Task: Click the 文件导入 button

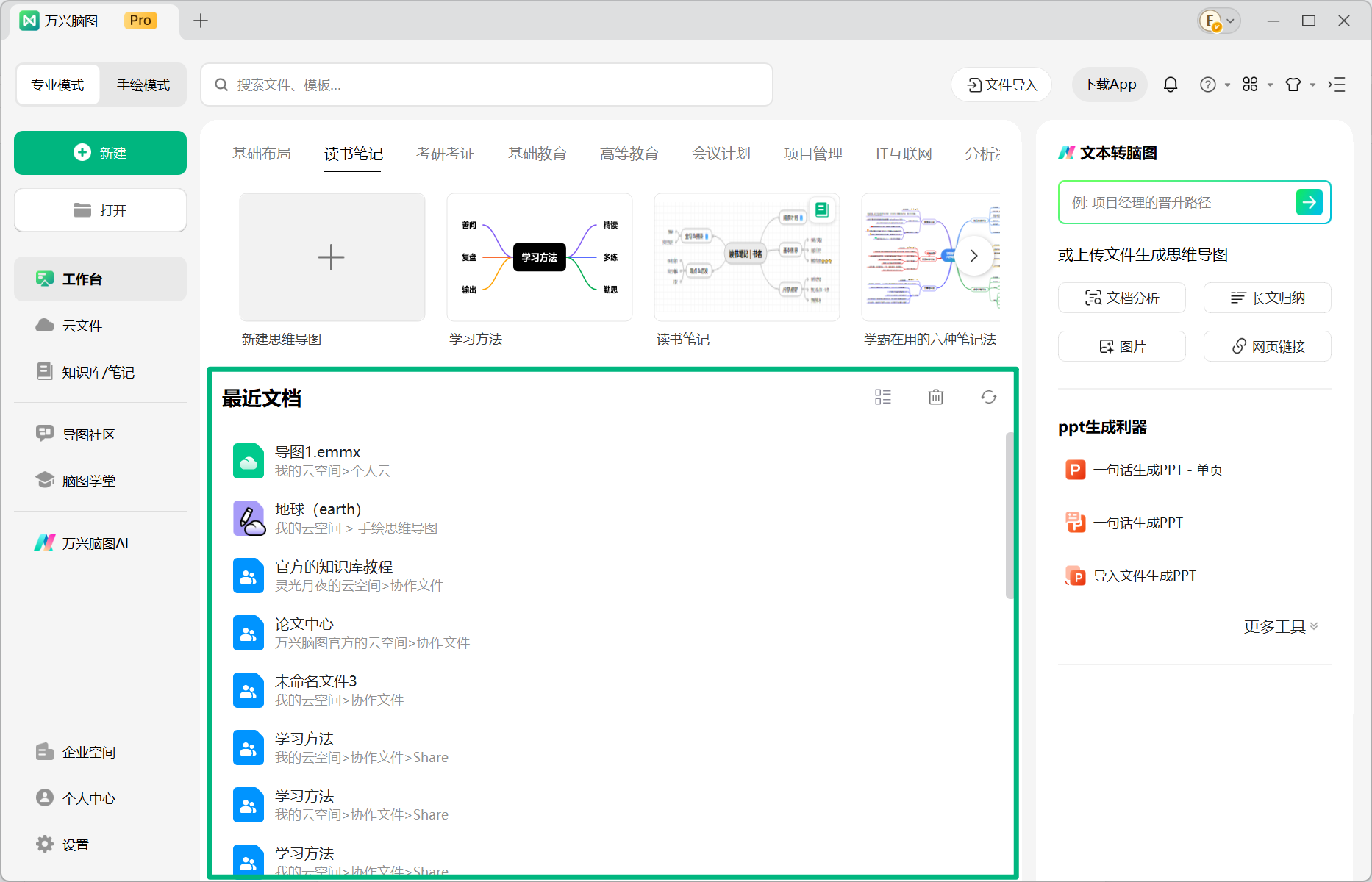Action: [x=1001, y=85]
